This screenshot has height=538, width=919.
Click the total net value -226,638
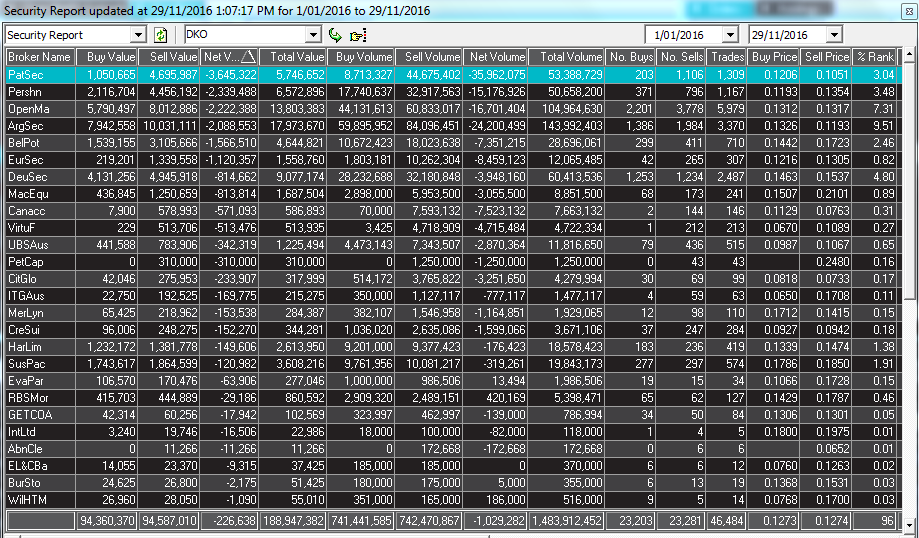tap(229, 520)
